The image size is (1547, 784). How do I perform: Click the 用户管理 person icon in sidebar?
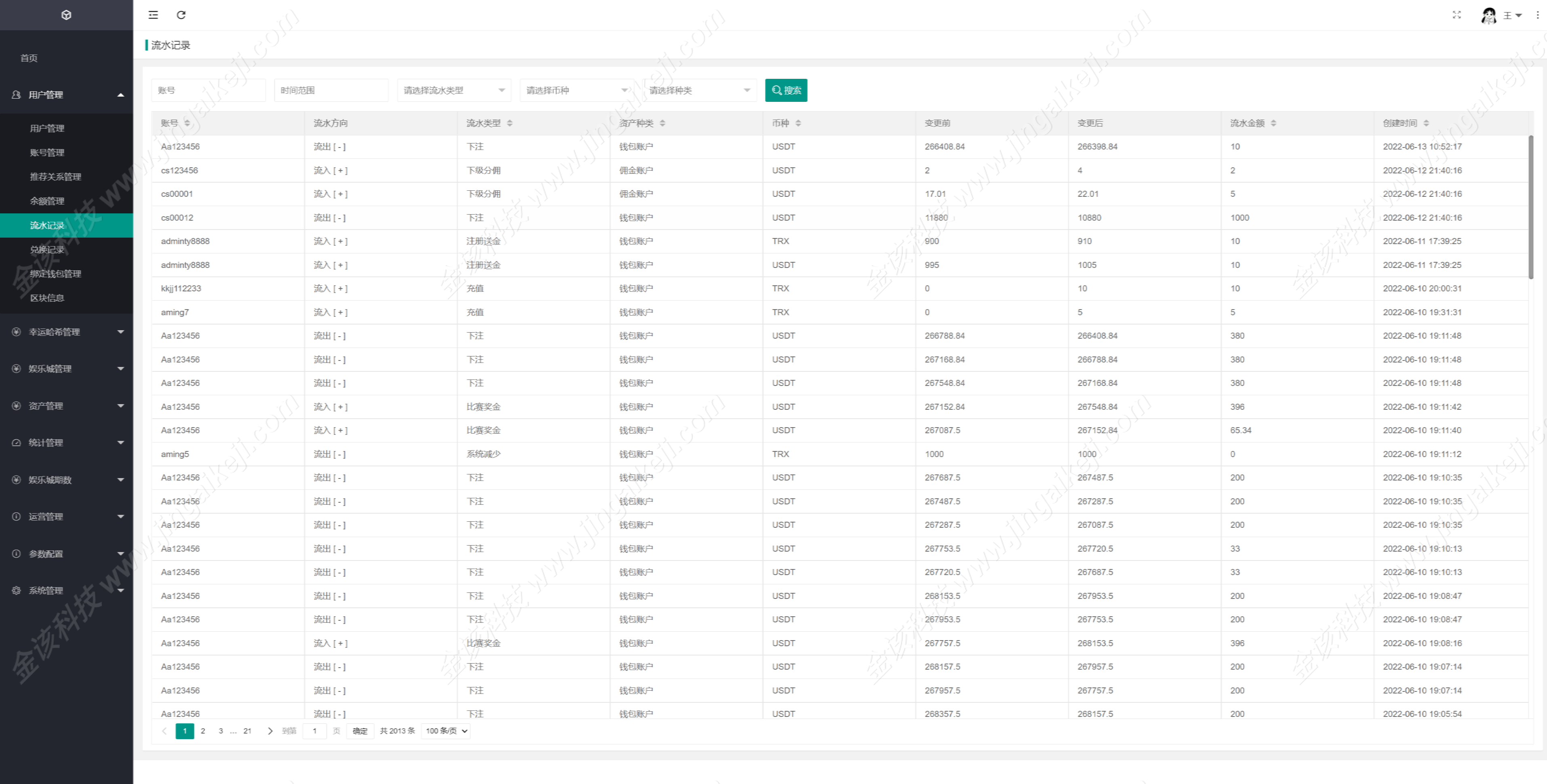click(16, 95)
